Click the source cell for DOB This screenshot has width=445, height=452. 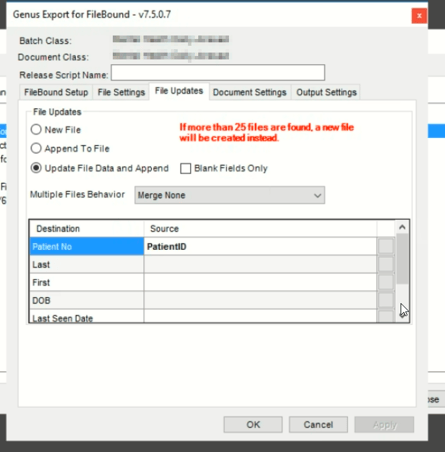[x=260, y=301]
